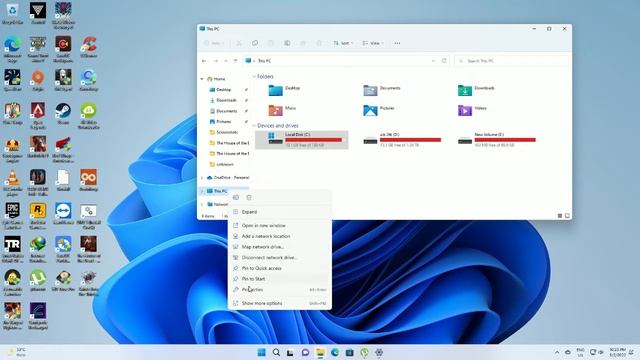Screen dimensions: 640x360
Task: Select the TeamViewer desktop shortcut
Action: (x=63, y=214)
